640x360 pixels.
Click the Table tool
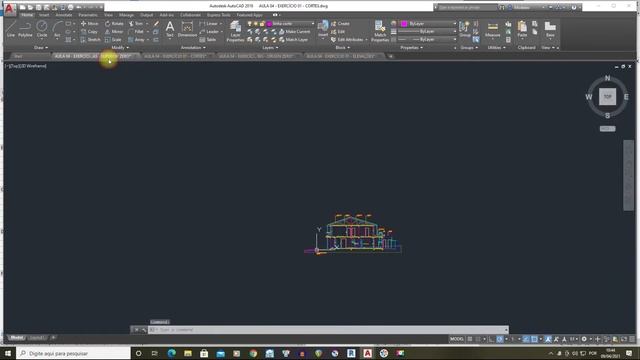point(208,40)
